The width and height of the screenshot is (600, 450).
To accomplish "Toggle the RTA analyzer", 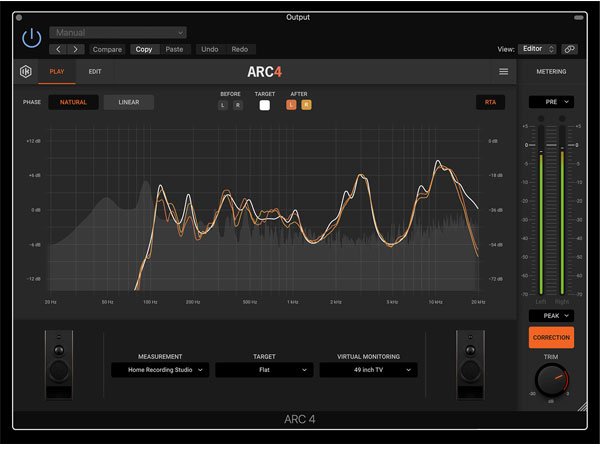I will [x=490, y=102].
